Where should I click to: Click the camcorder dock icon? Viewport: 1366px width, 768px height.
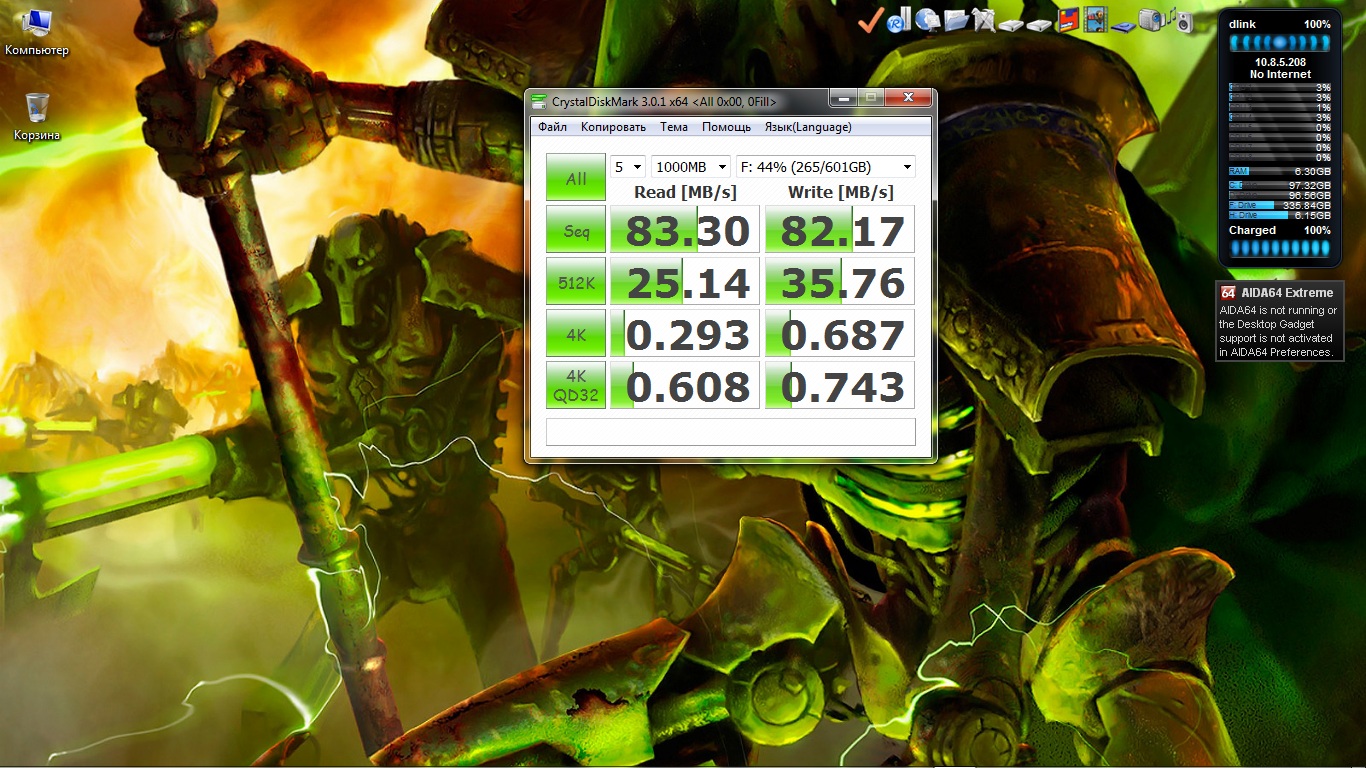coord(1153,19)
